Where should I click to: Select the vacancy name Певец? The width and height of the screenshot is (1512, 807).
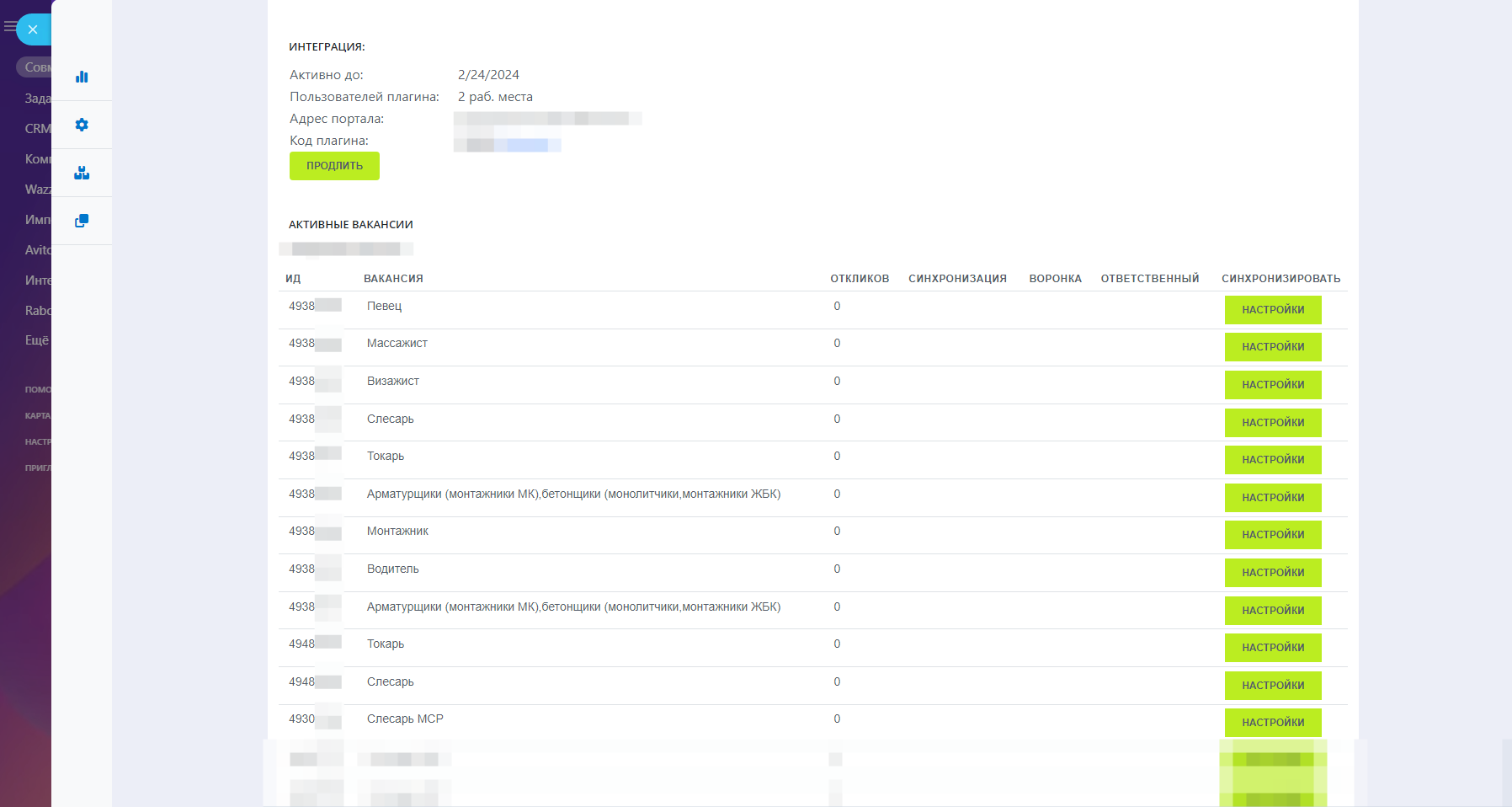[384, 307]
